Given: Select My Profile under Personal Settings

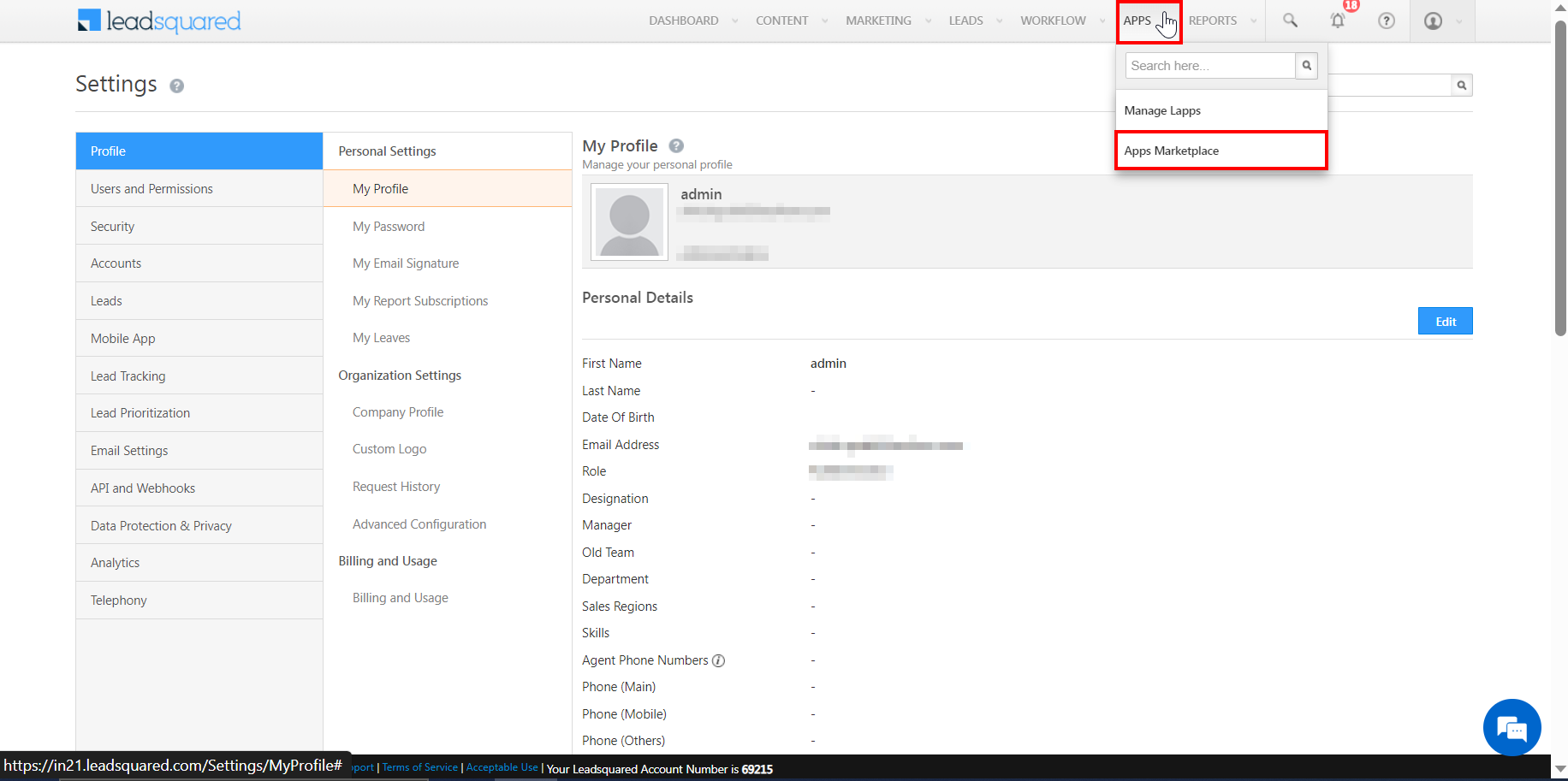Looking at the screenshot, I should tap(448, 189).
